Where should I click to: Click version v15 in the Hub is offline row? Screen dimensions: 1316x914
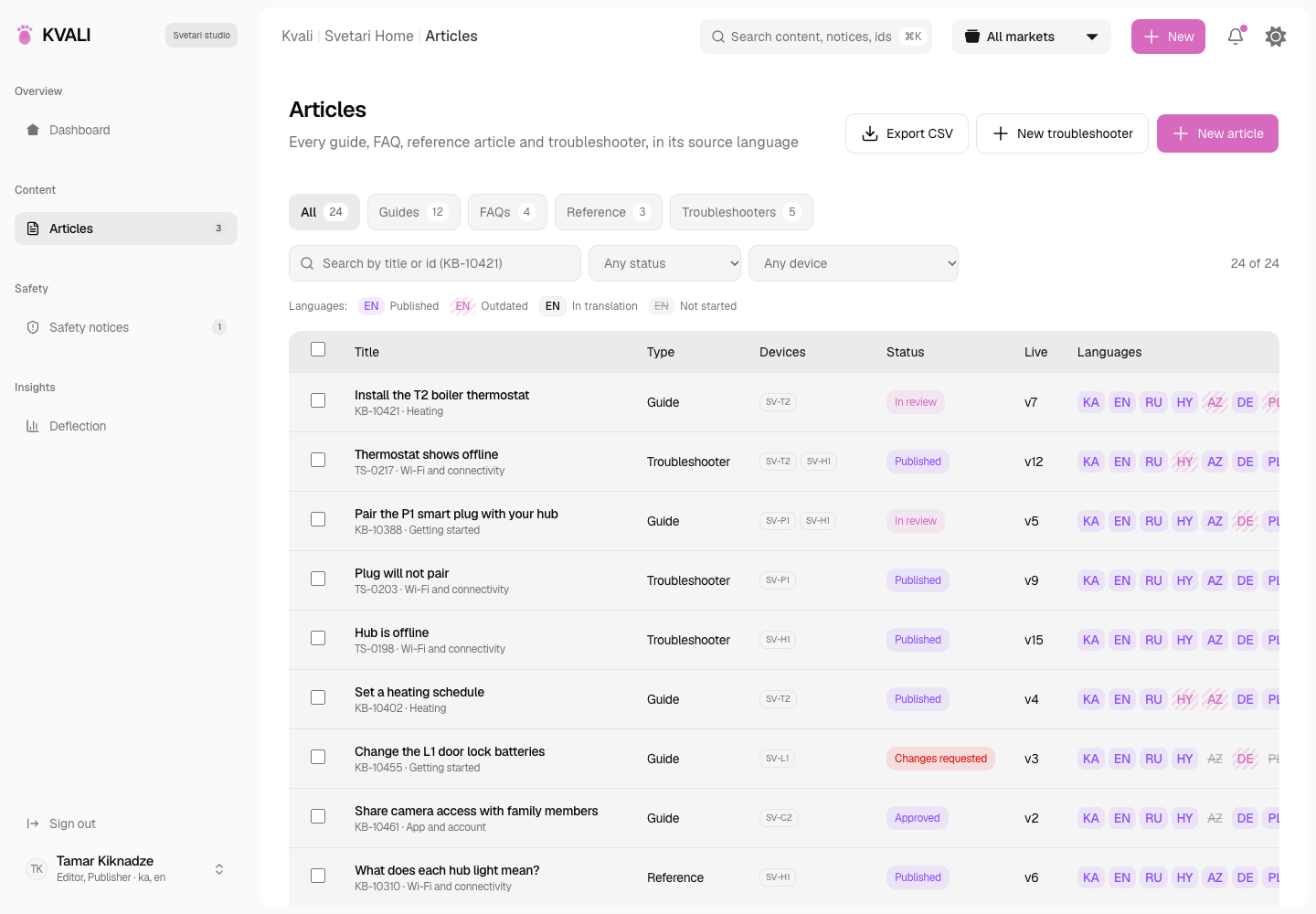(1034, 640)
